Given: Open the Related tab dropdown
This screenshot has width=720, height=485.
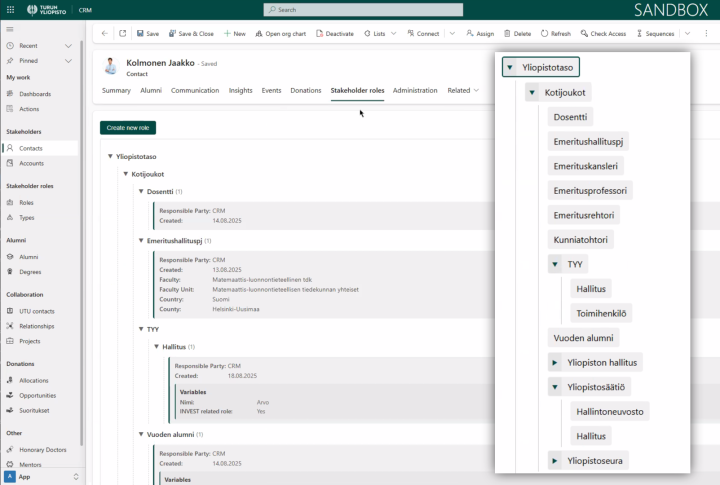Looking at the screenshot, I should tap(463, 90).
